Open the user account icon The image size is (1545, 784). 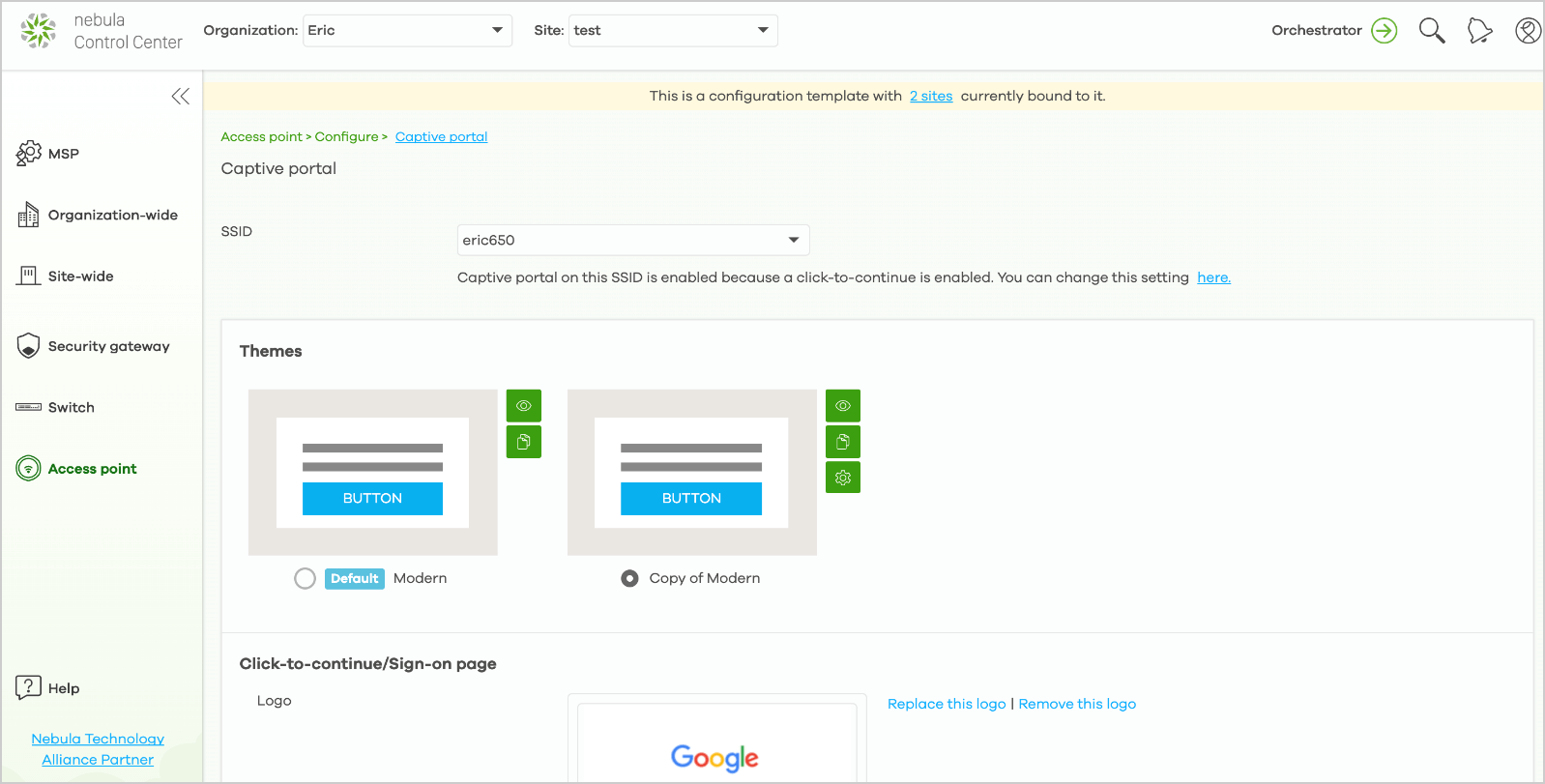click(x=1528, y=31)
